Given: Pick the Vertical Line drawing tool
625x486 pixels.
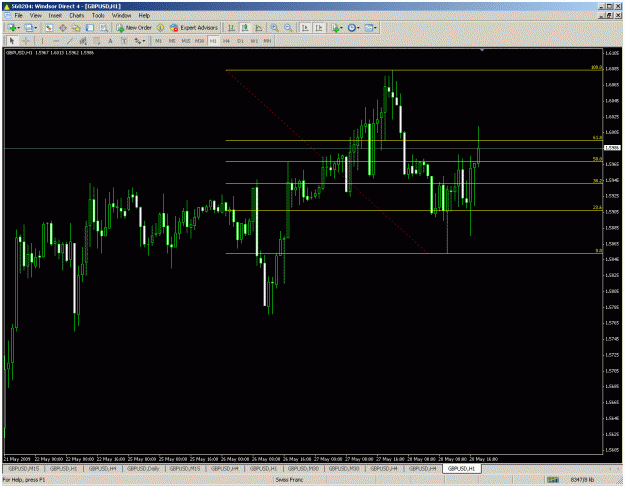Looking at the screenshot, I should pos(42,41).
